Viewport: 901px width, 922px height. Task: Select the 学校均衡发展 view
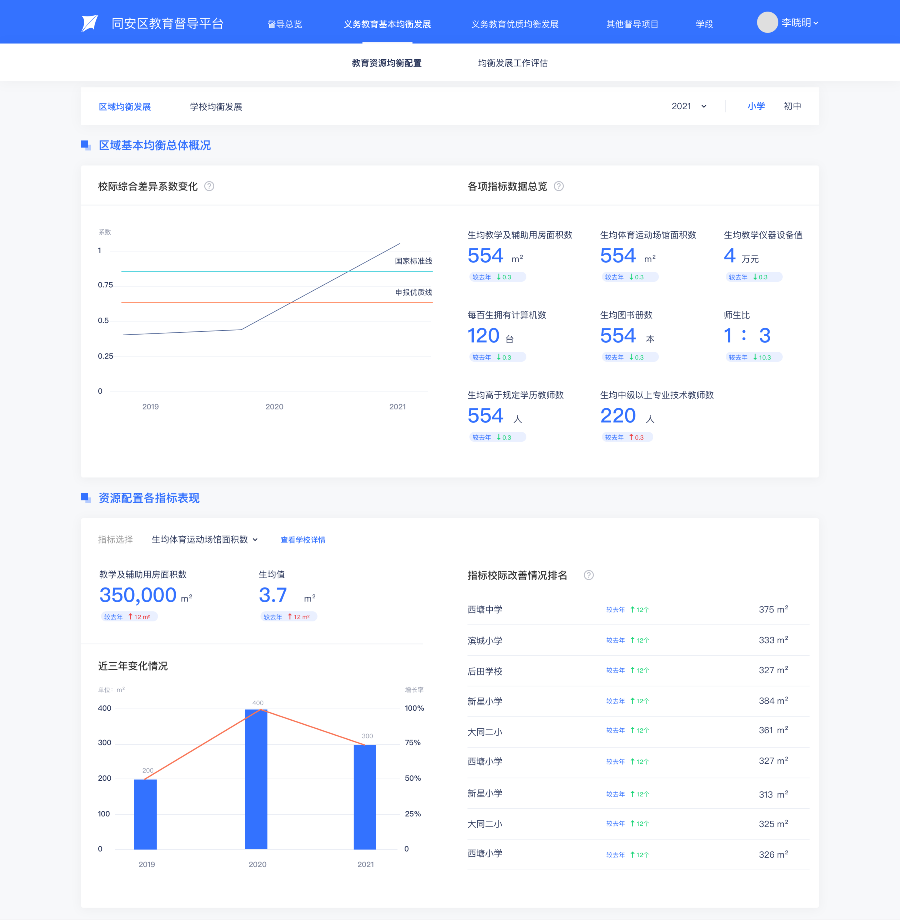pyautogui.click(x=216, y=107)
